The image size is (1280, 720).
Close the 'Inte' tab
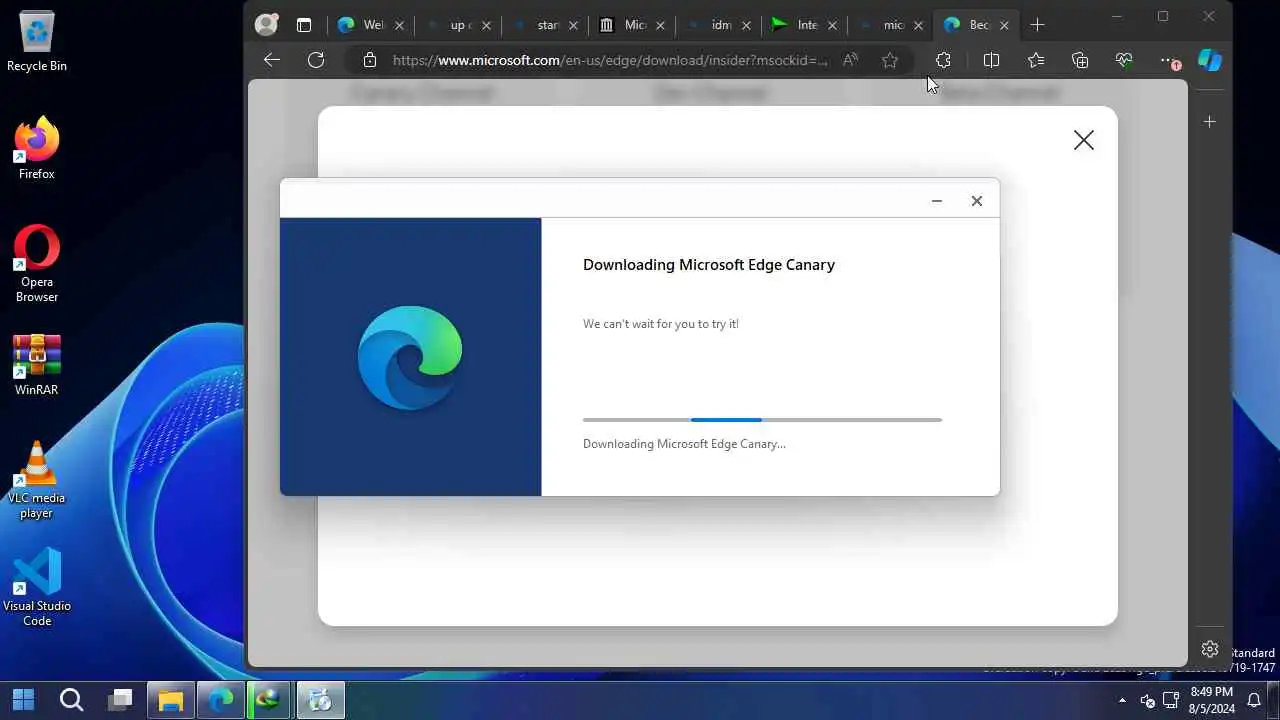[x=832, y=25]
